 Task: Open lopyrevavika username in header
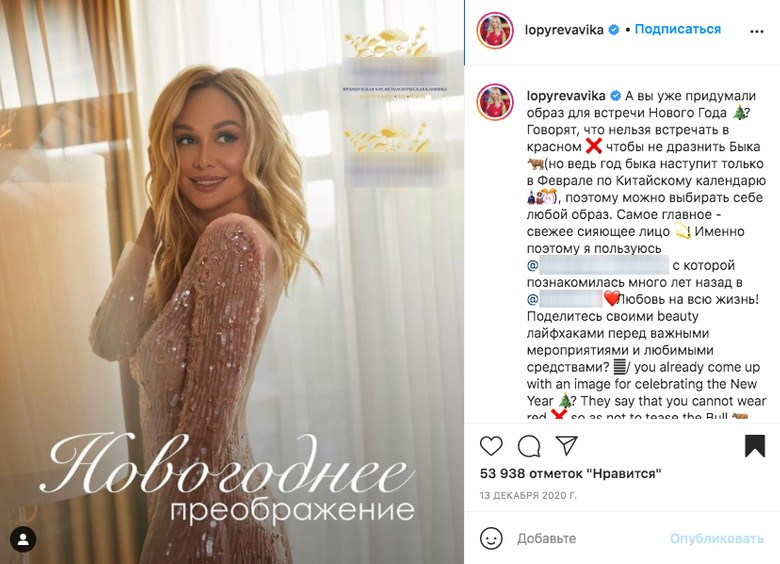(564, 30)
